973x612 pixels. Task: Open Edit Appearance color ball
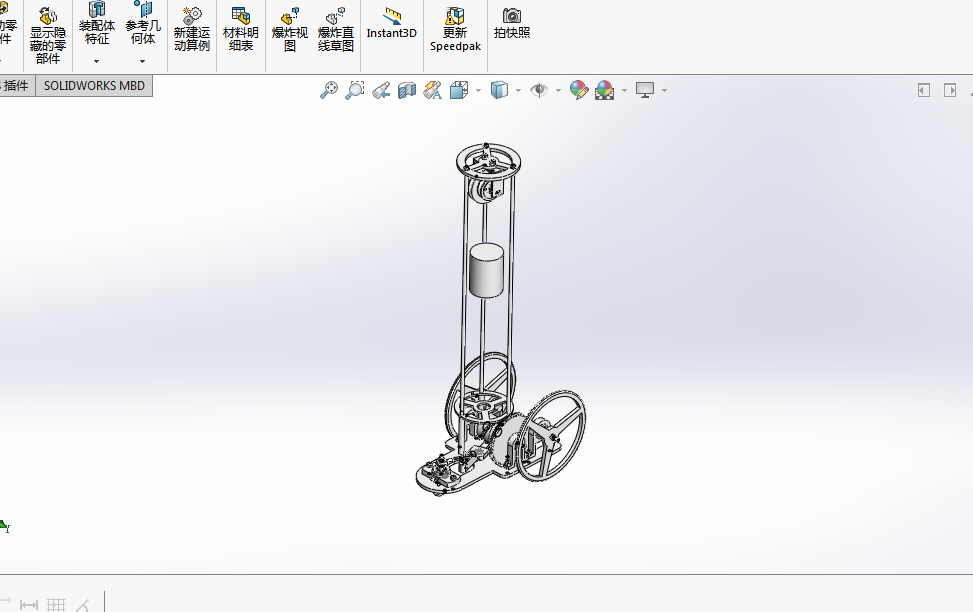578,90
